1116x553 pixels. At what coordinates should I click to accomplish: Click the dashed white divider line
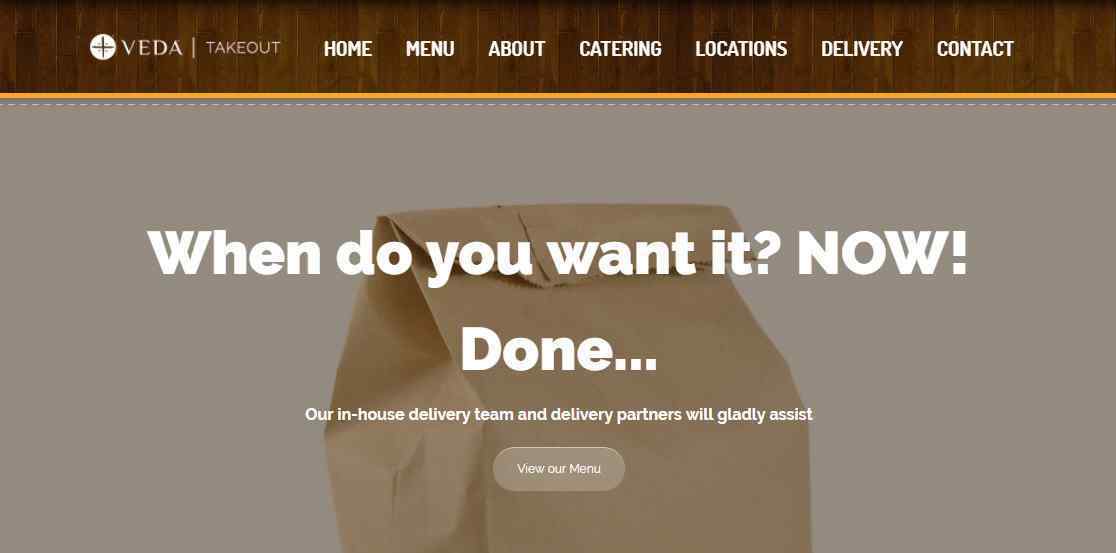(558, 105)
